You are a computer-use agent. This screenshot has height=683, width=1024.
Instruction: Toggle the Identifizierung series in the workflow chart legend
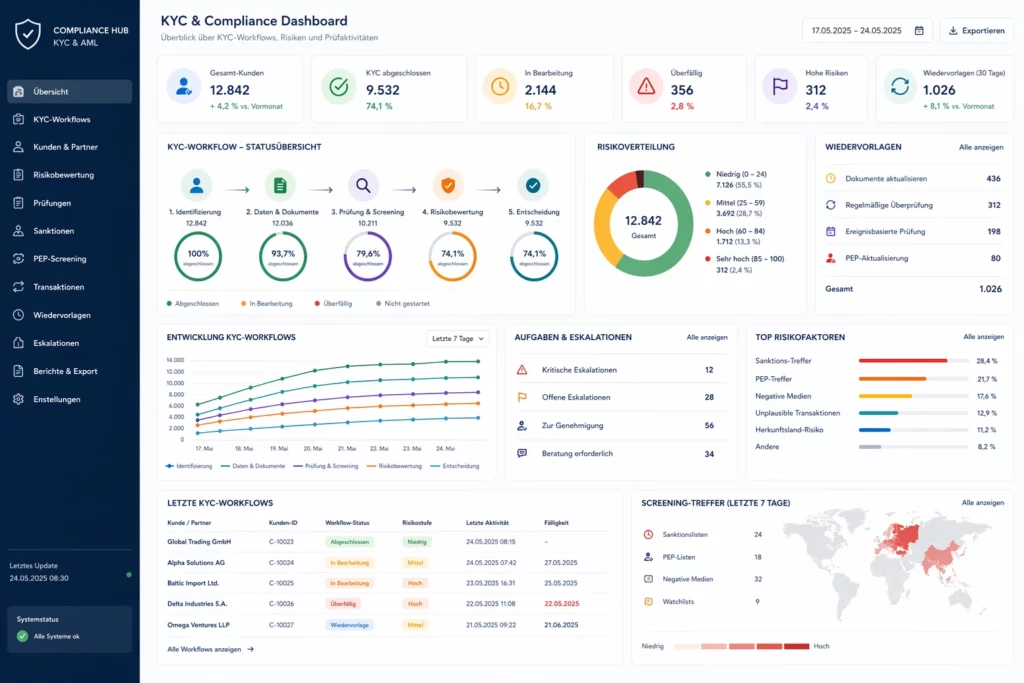[190, 465]
